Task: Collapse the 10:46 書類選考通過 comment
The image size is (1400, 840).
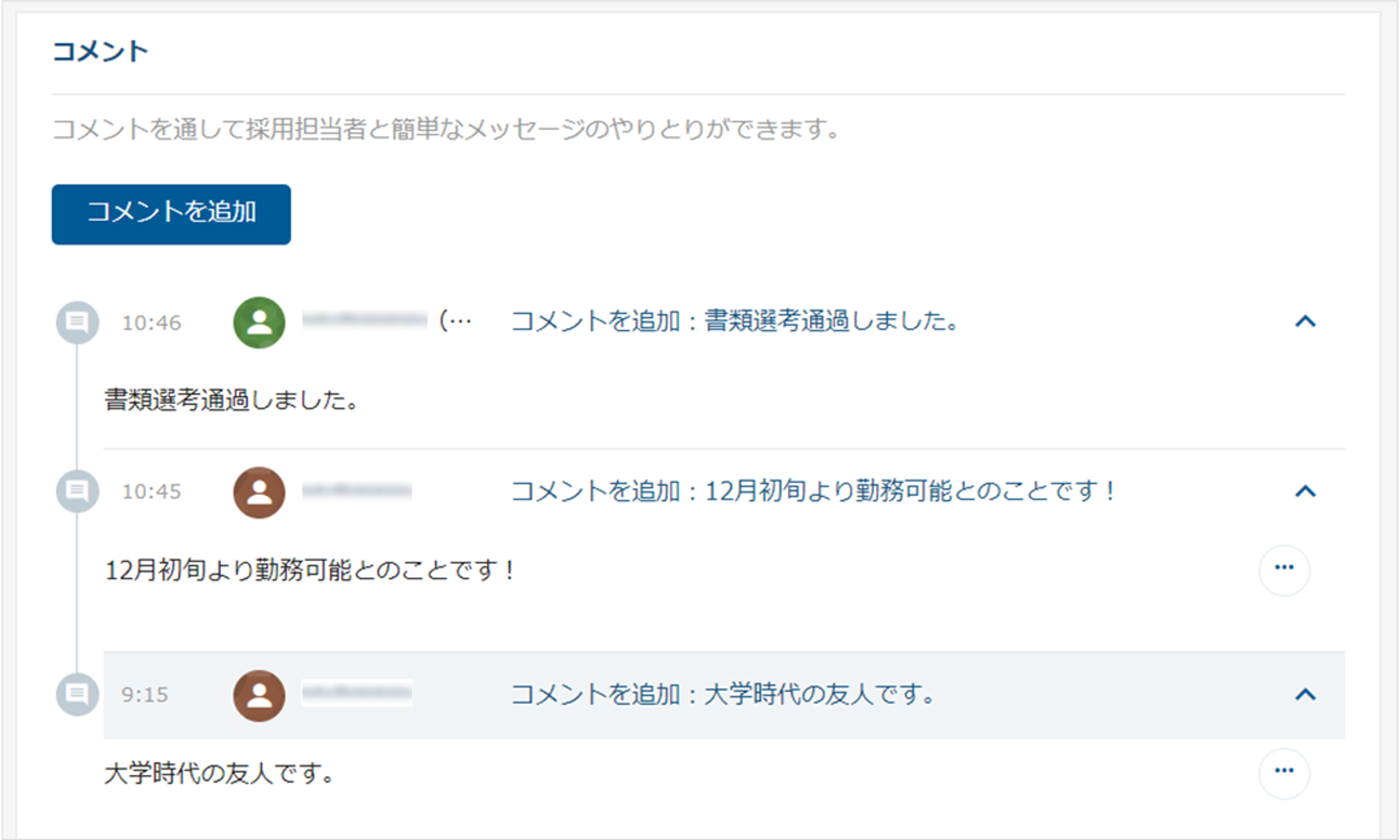Action: coord(1306,321)
